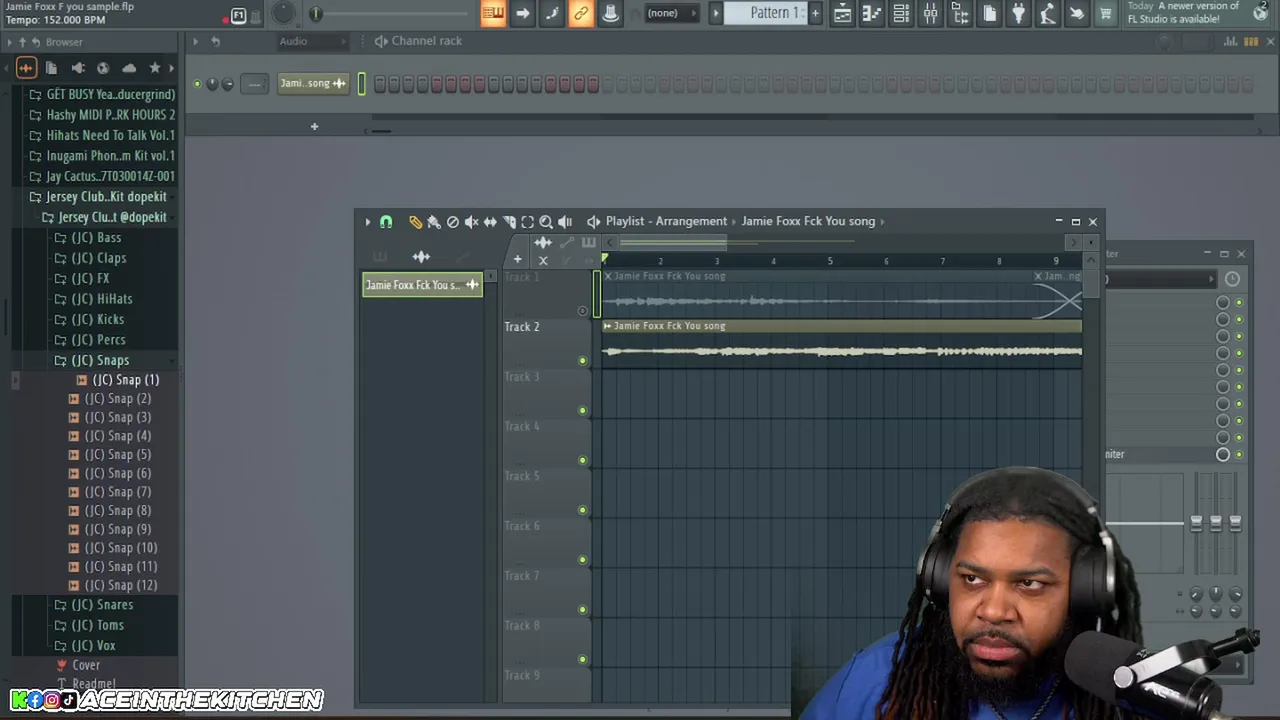
Task: Click the audio waveform icon in picker panel
Action: (x=421, y=257)
